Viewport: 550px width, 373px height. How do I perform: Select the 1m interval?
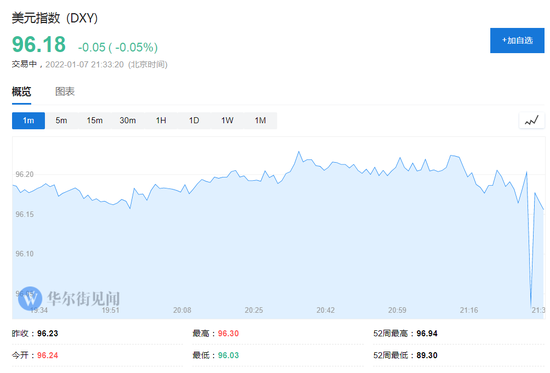click(28, 121)
